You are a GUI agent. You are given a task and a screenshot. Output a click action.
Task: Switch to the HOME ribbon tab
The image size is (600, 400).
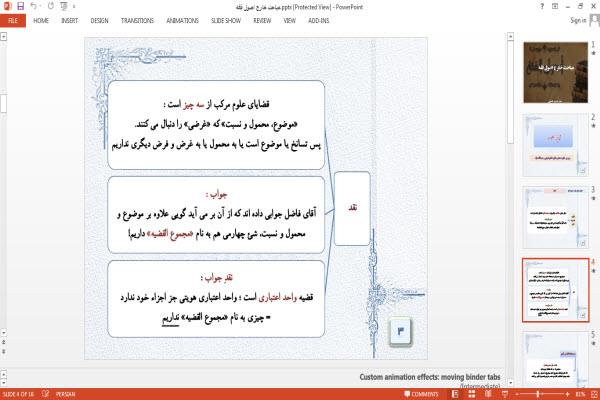click(41, 21)
